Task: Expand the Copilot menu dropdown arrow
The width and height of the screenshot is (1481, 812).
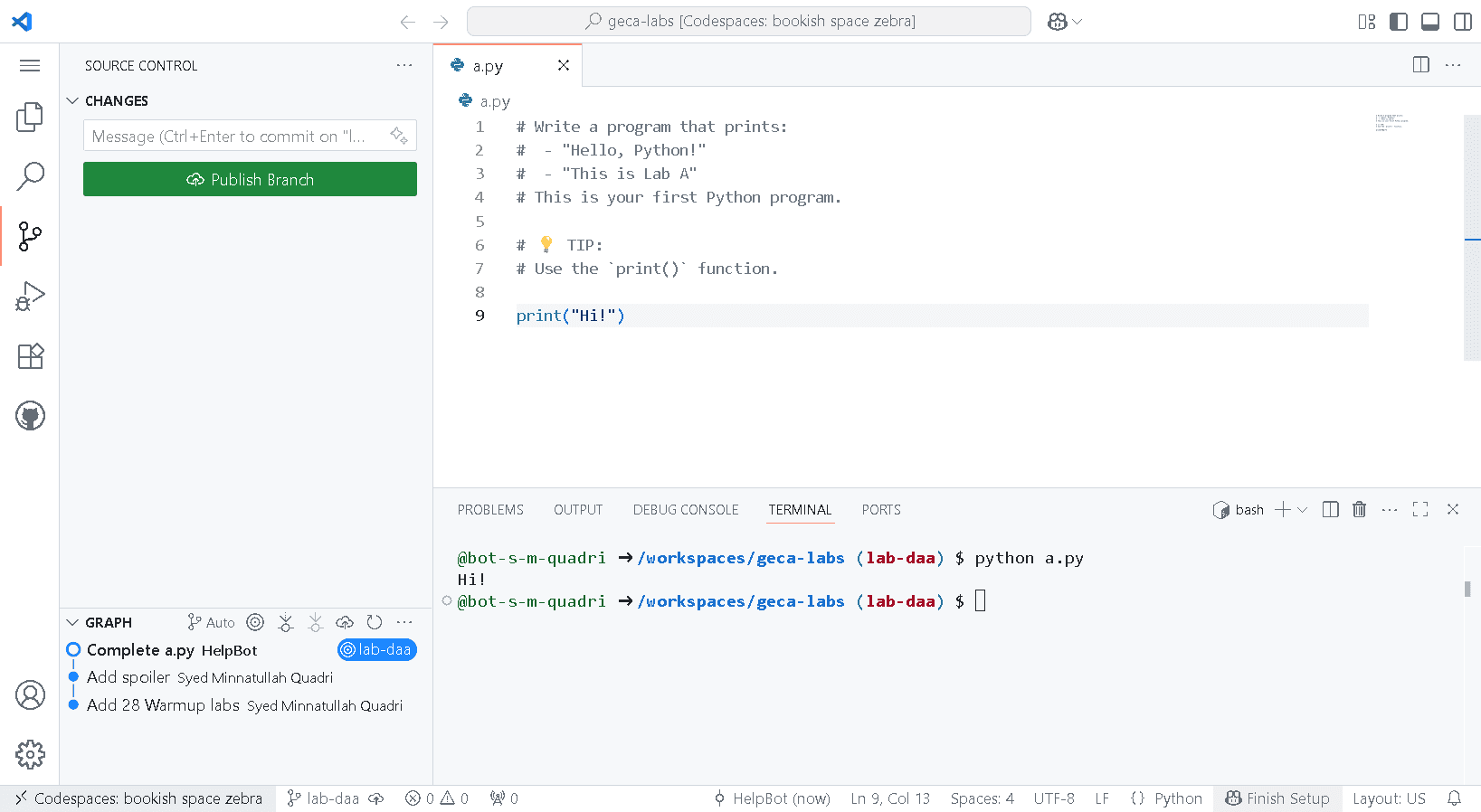Action: (1078, 22)
